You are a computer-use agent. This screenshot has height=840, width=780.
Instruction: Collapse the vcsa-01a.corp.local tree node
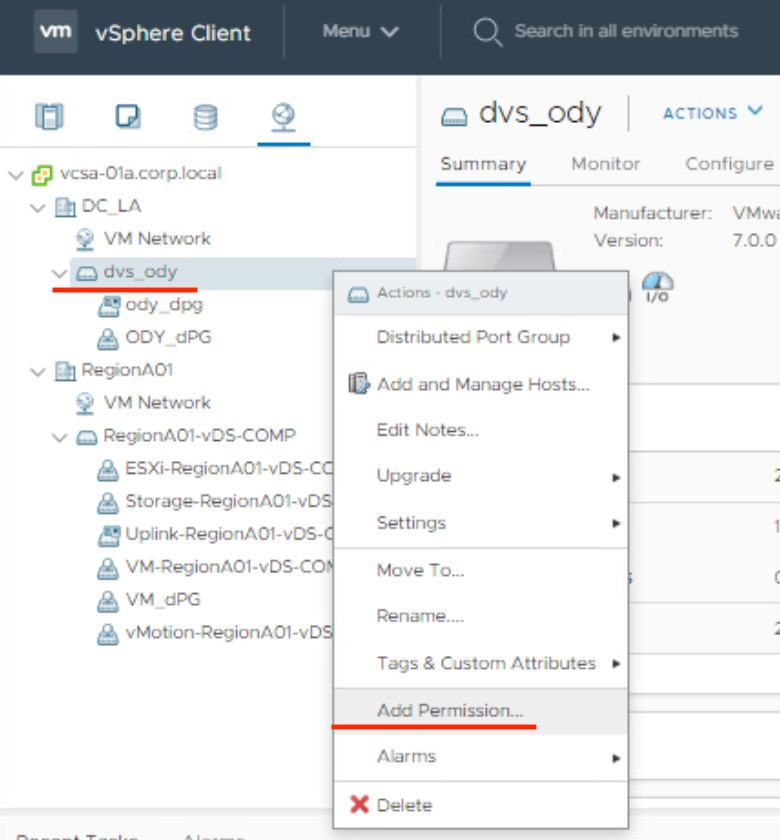(16, 175)
